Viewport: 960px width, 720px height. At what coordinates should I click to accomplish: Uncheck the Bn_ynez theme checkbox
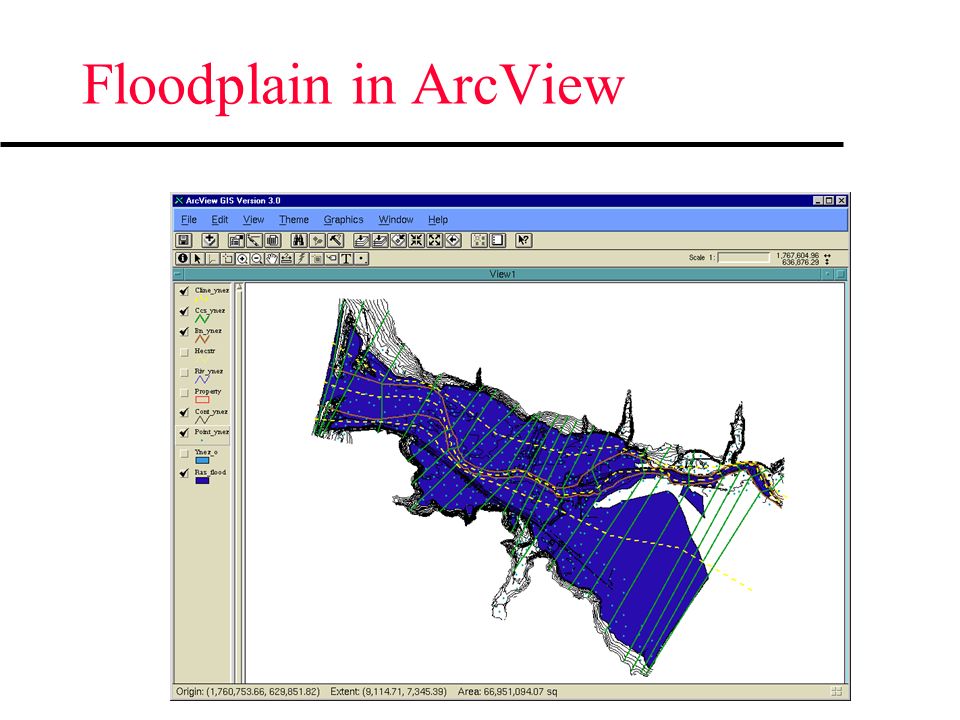[x=184, y=331]
